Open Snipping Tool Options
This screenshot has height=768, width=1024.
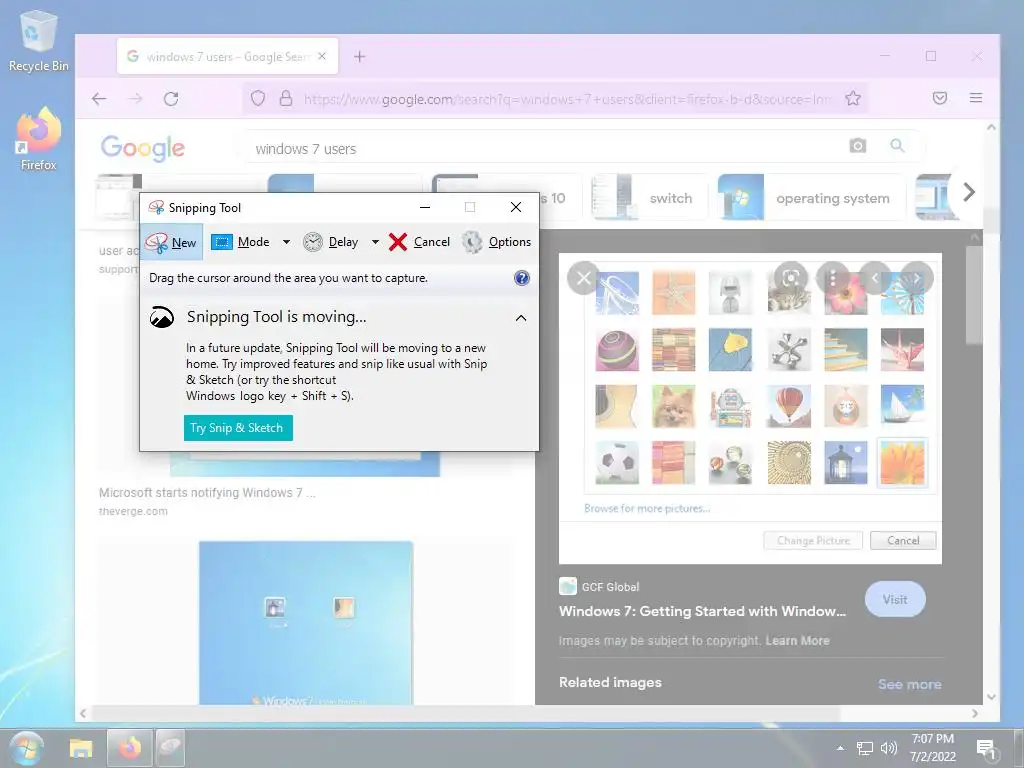click(497, 242)
